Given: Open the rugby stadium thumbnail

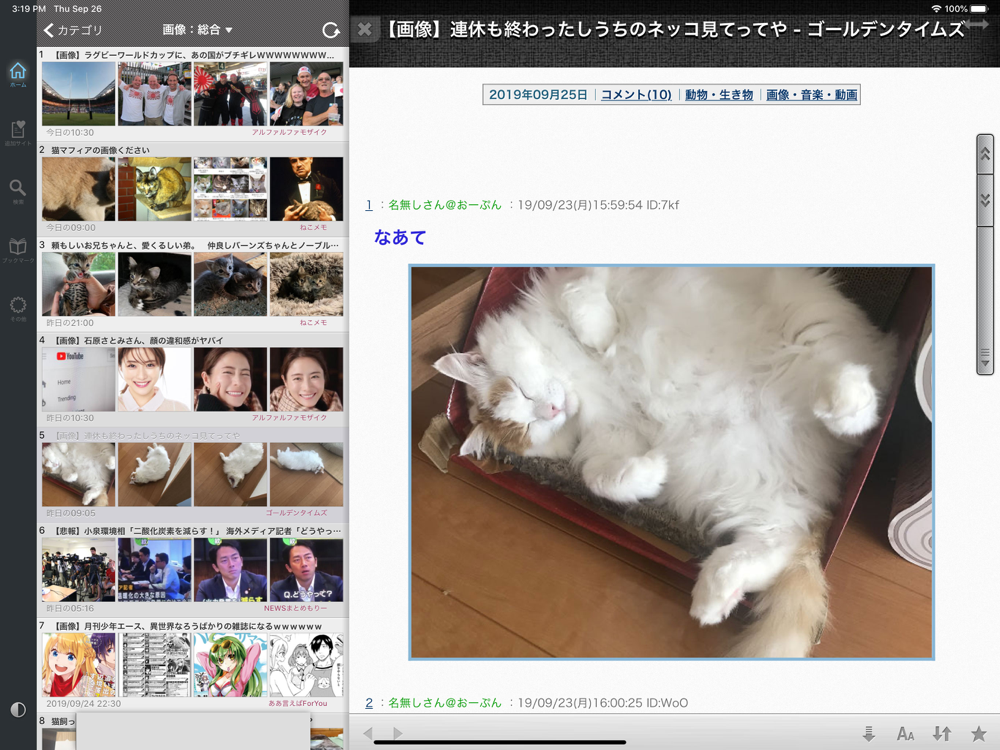Looking at the screenshot, I should click(78, 94).
